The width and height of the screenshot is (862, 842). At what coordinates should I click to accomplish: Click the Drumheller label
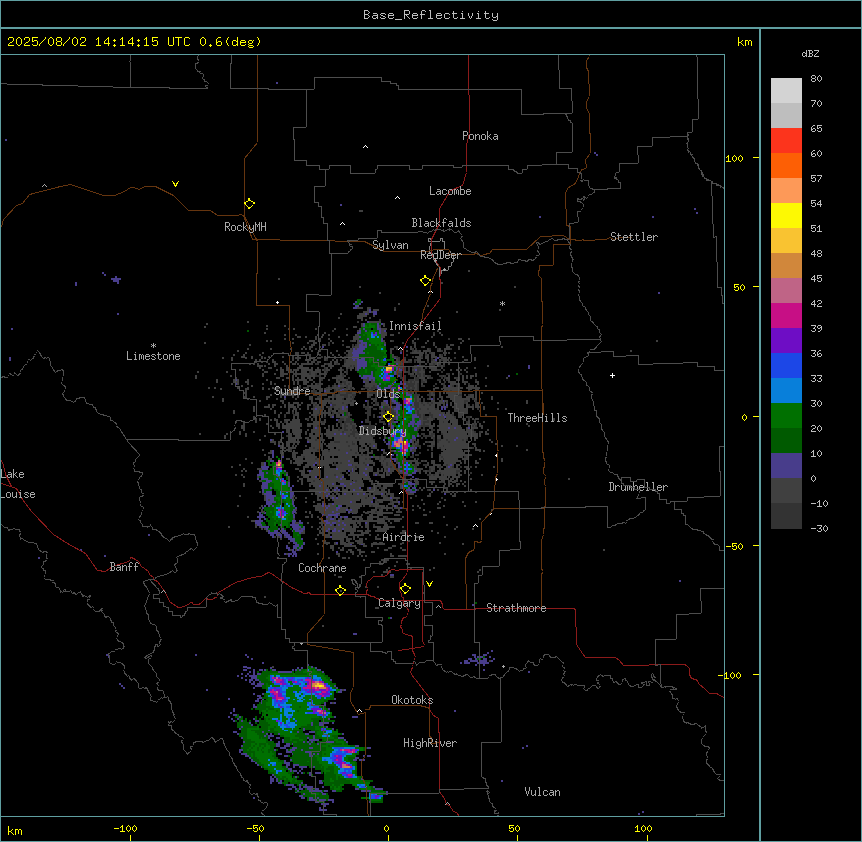pyautogui.click(x=638, y=487)
